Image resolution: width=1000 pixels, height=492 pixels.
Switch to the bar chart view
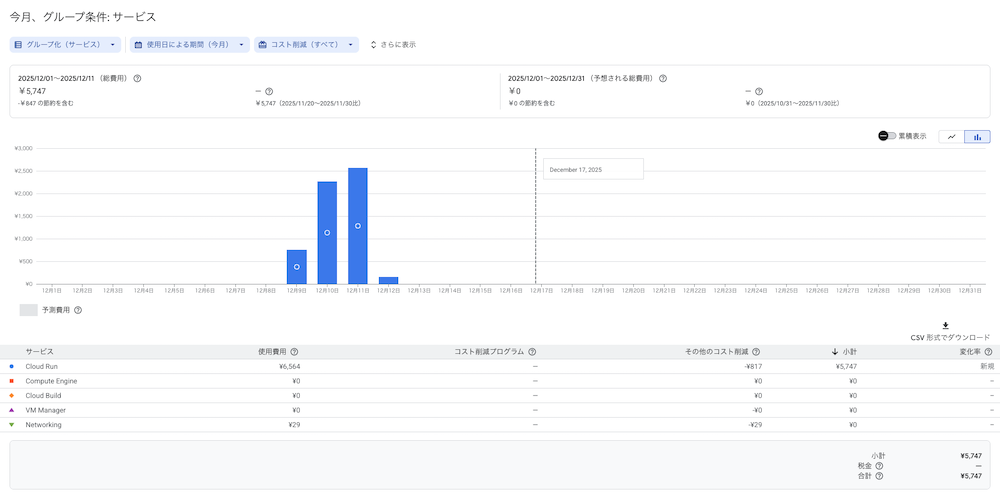[x=977, y=136]
